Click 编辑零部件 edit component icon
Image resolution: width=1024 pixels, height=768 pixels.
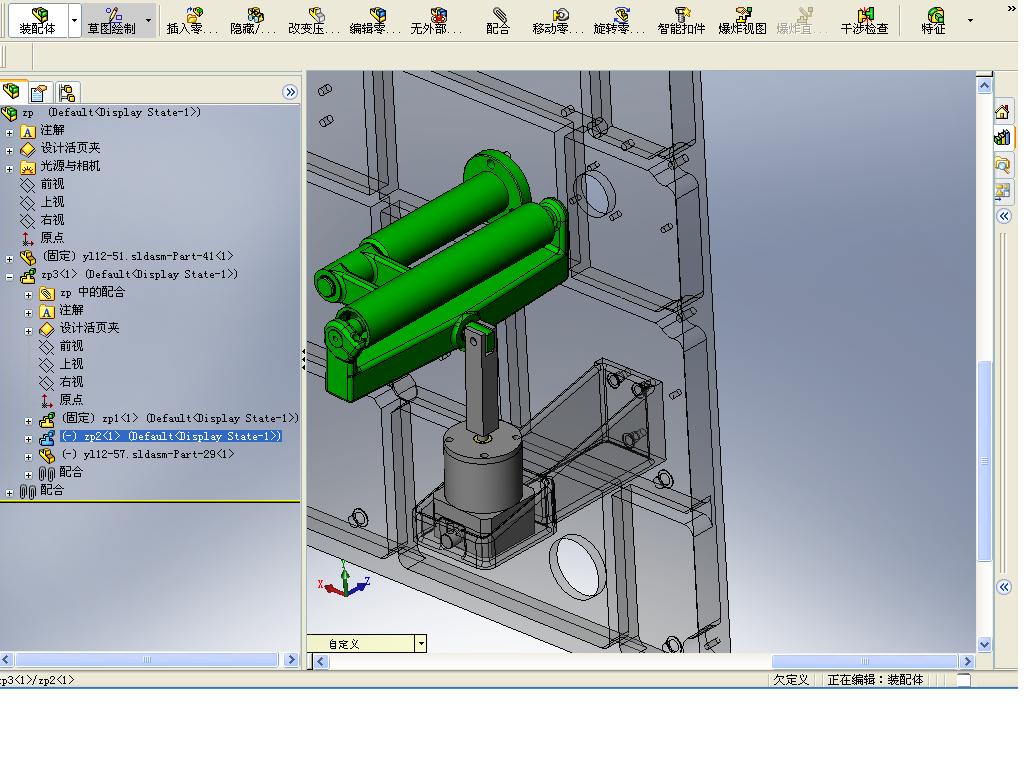[x=375, y=20]
